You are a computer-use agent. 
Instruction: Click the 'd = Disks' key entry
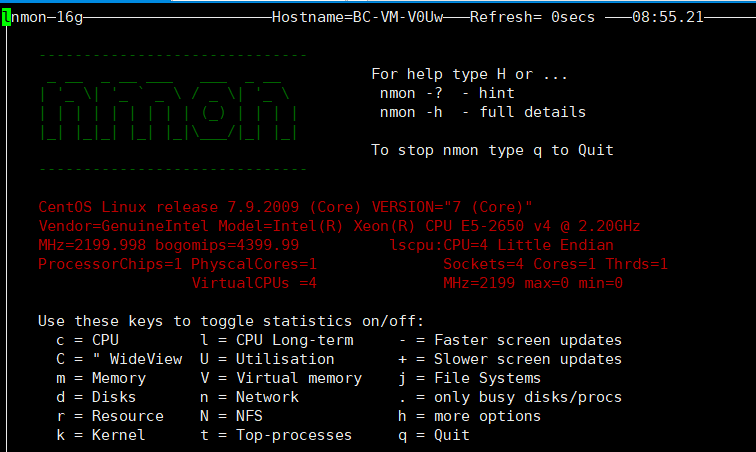click(96, 397)
